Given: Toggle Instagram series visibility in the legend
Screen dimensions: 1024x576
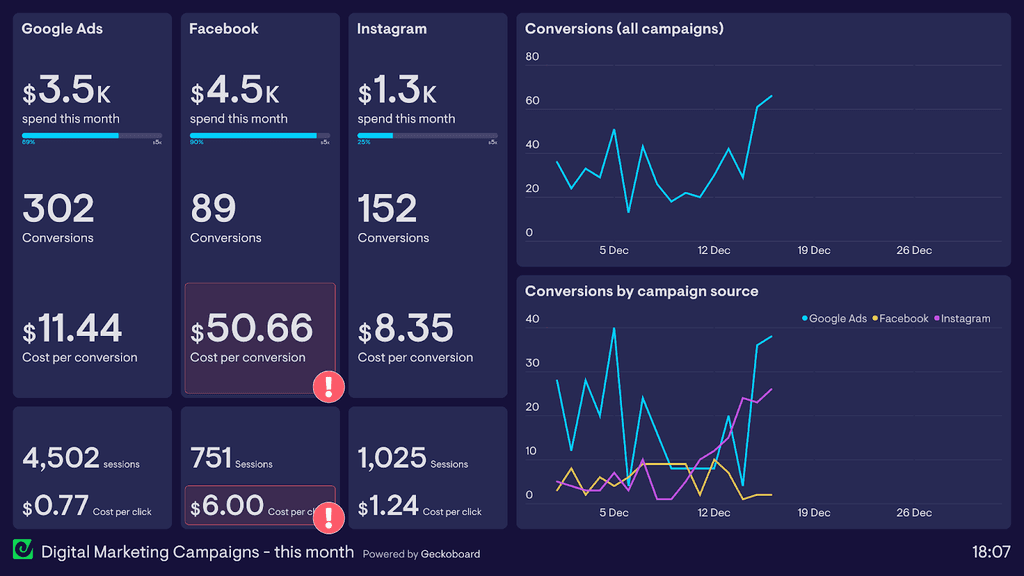Looking at the screenshot, I should tap(964, 318).
